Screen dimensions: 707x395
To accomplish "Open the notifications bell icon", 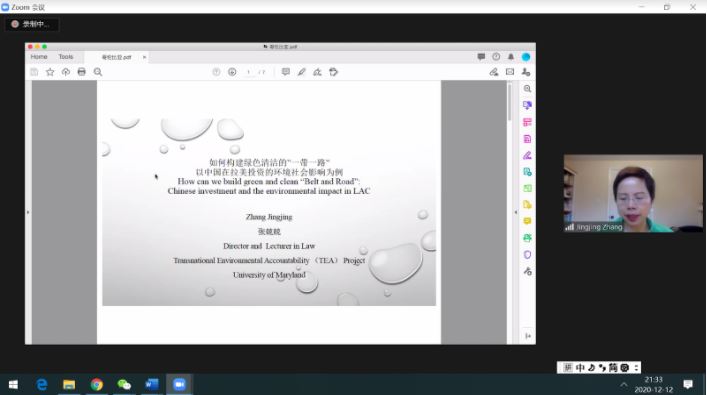I will [x=511, y=57].
